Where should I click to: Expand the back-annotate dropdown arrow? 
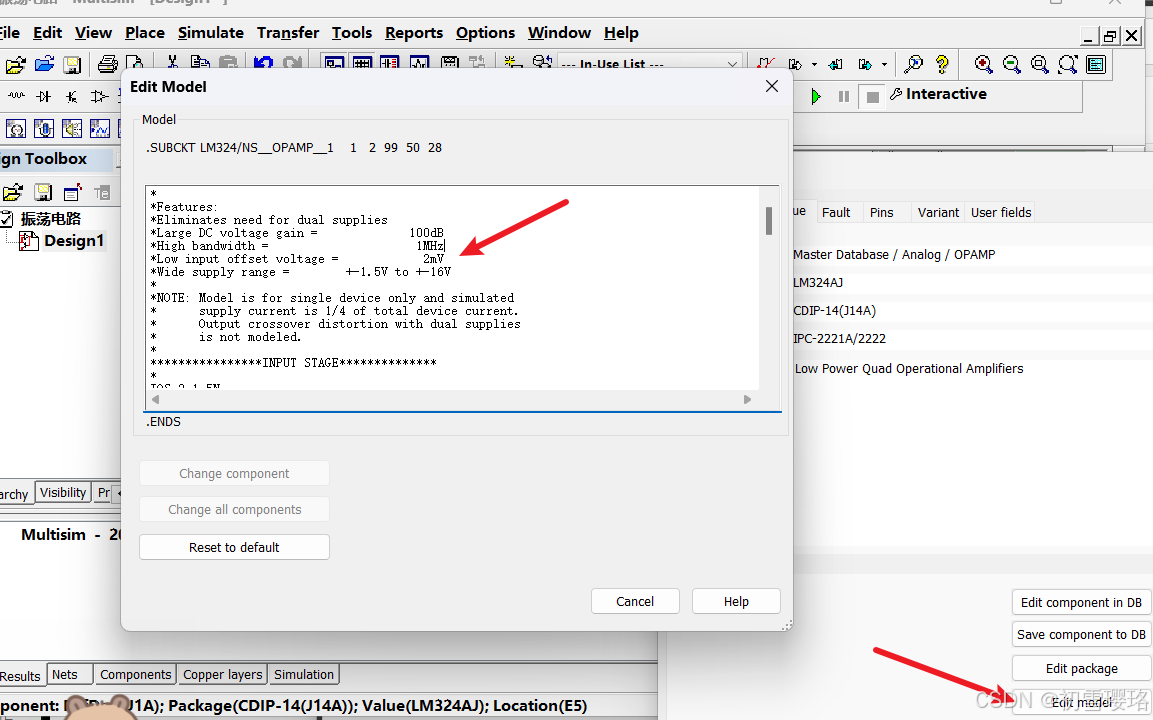[x=814, y=65]
